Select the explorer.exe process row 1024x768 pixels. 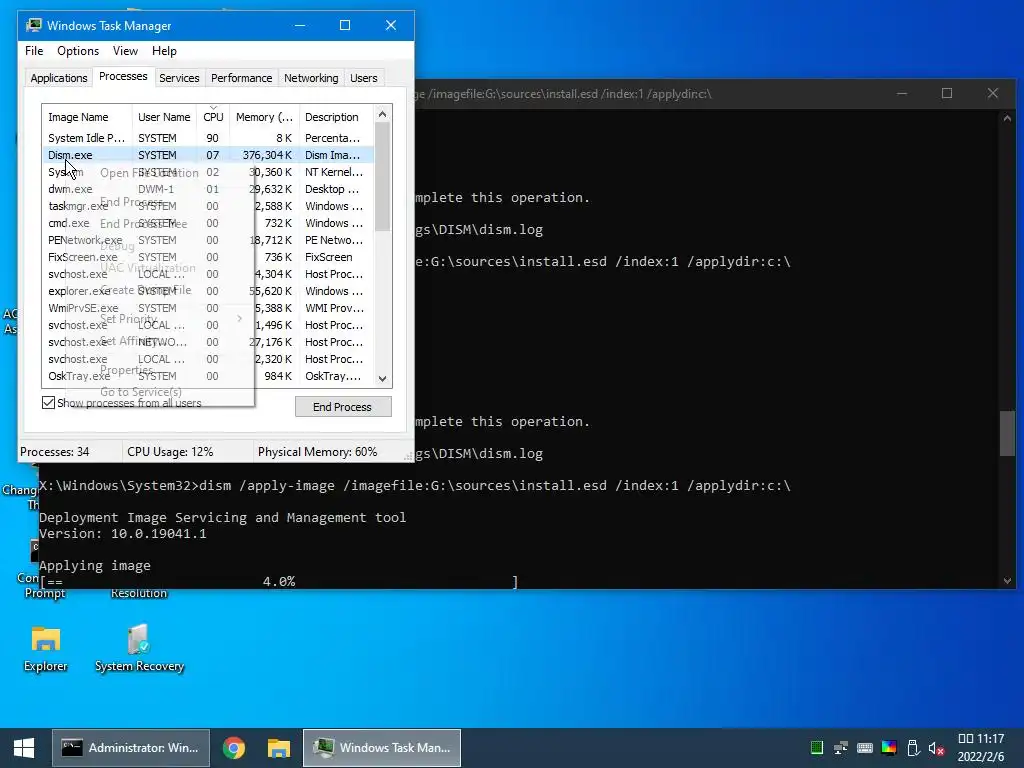click(208, 291)
